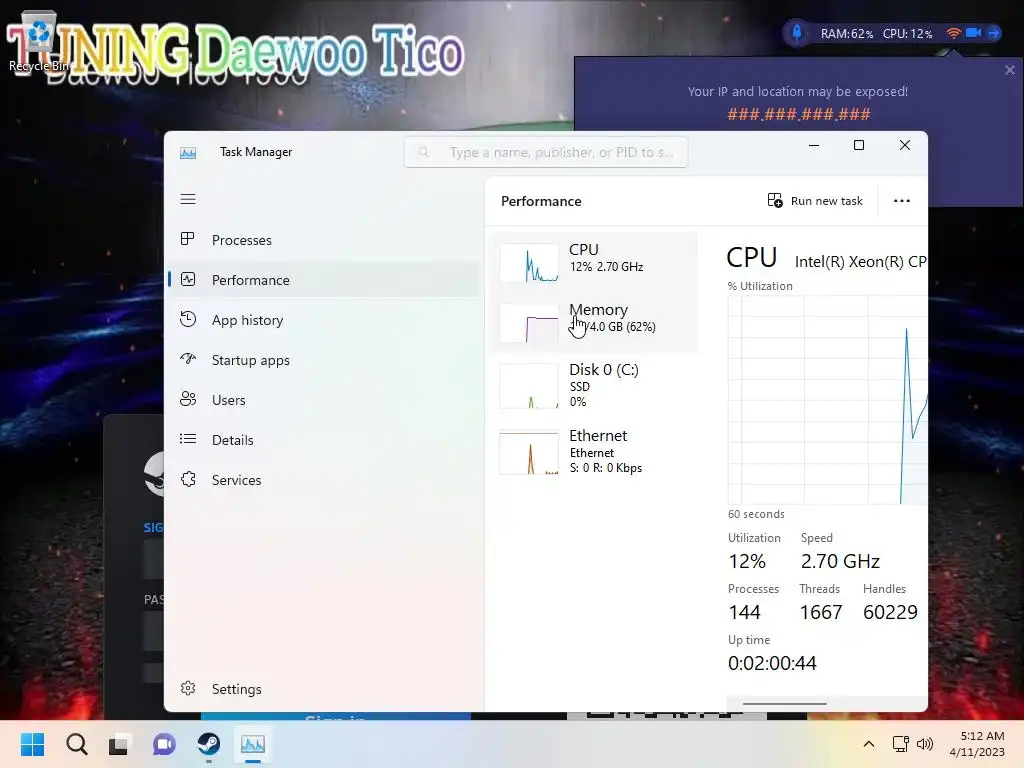Minimize the Task Manager window

[x=814, y=146]
